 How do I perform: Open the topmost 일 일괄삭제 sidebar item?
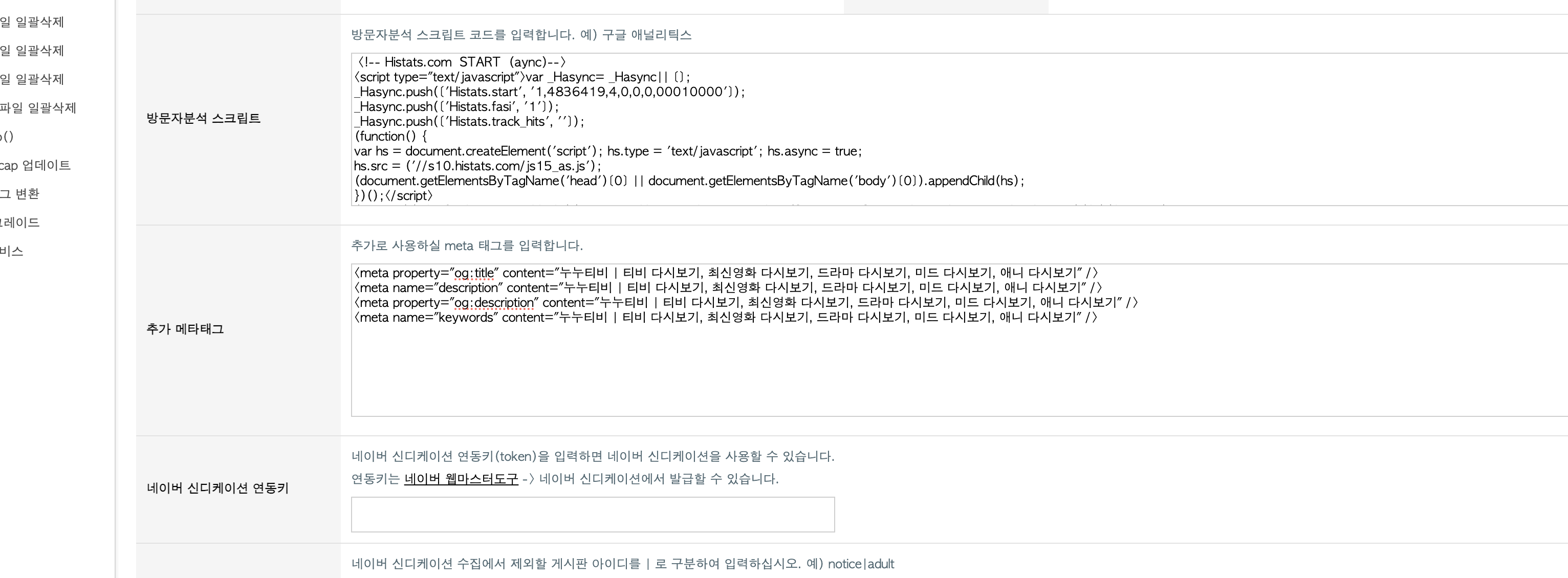pyautogui.click(x=32, y=22)
